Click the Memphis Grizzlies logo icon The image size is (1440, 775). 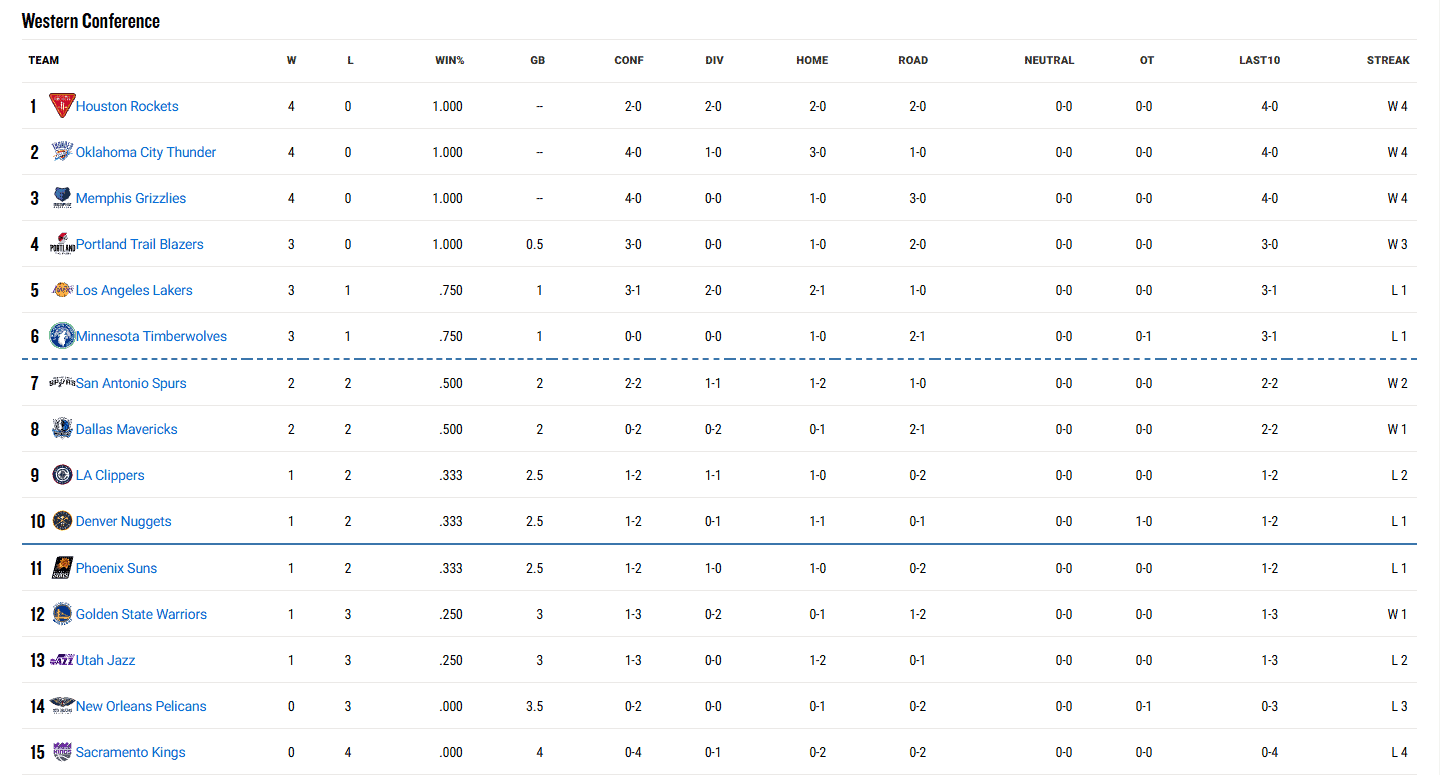(62, 198)
